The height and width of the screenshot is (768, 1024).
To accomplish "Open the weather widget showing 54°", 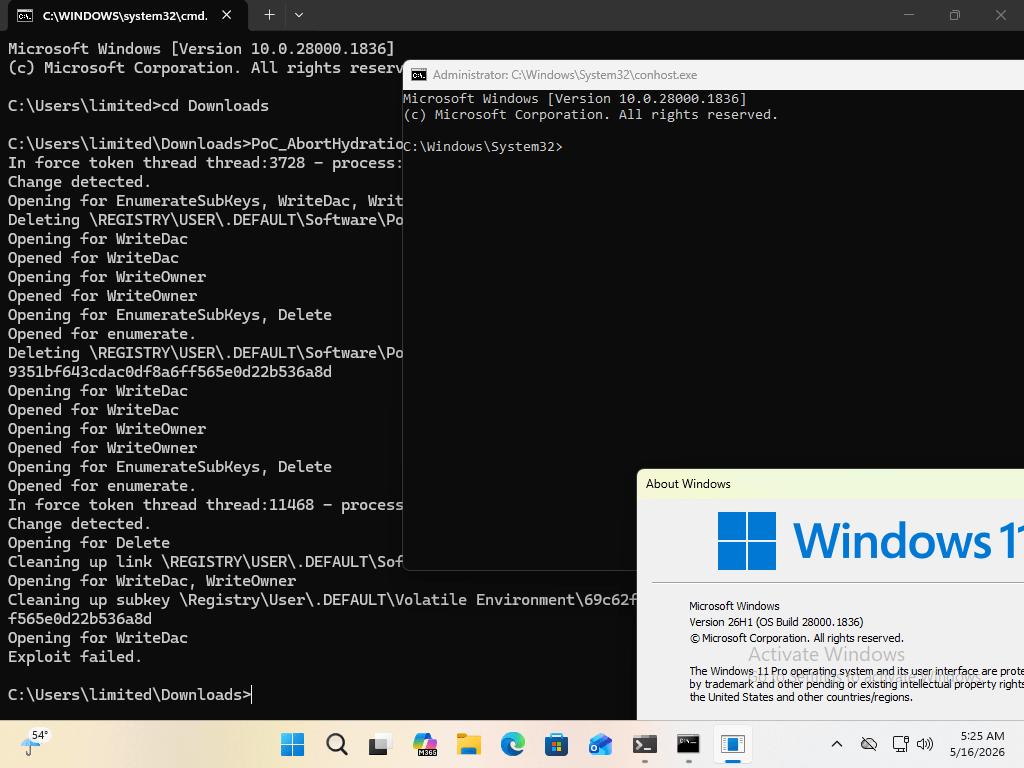I will pos(35,743).
